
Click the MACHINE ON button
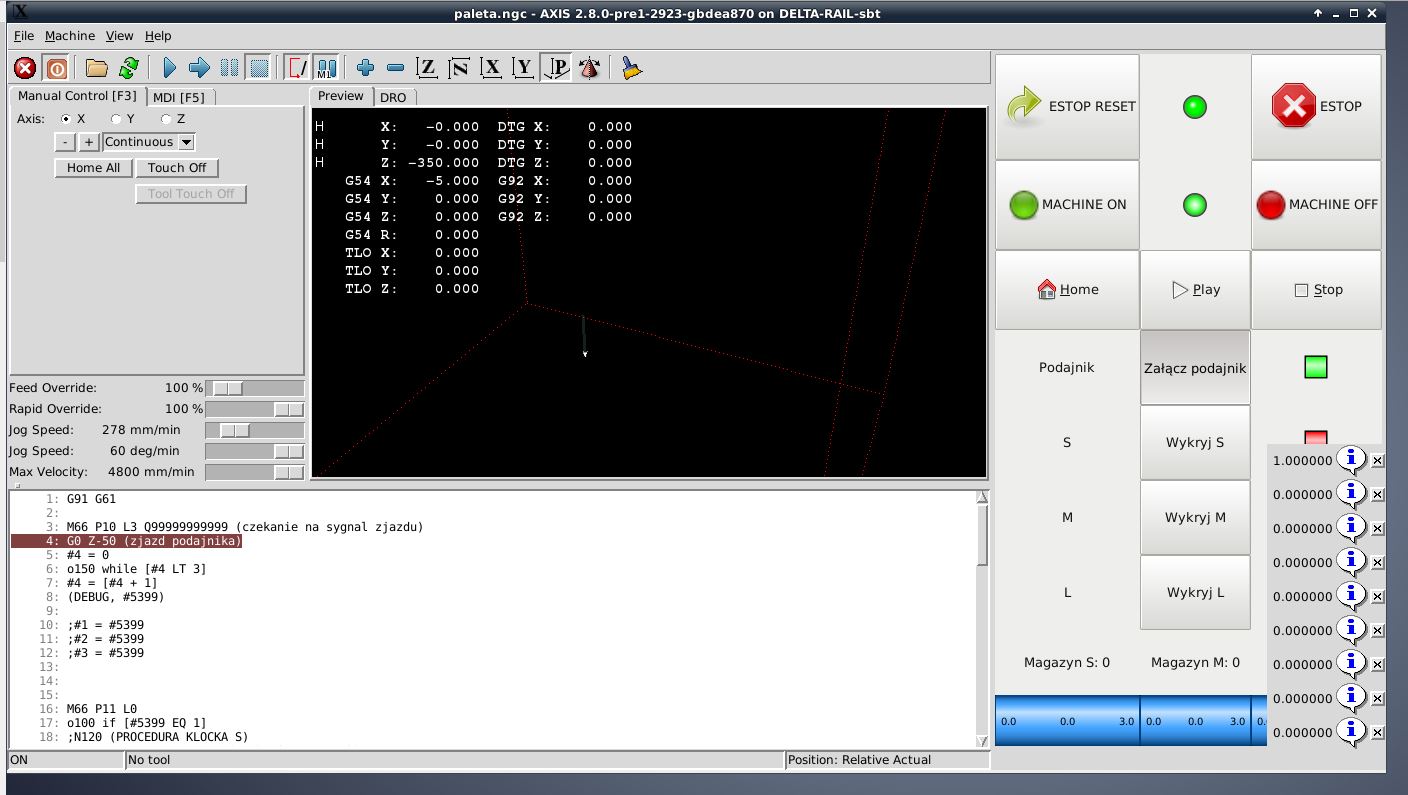coord(1067,205)
